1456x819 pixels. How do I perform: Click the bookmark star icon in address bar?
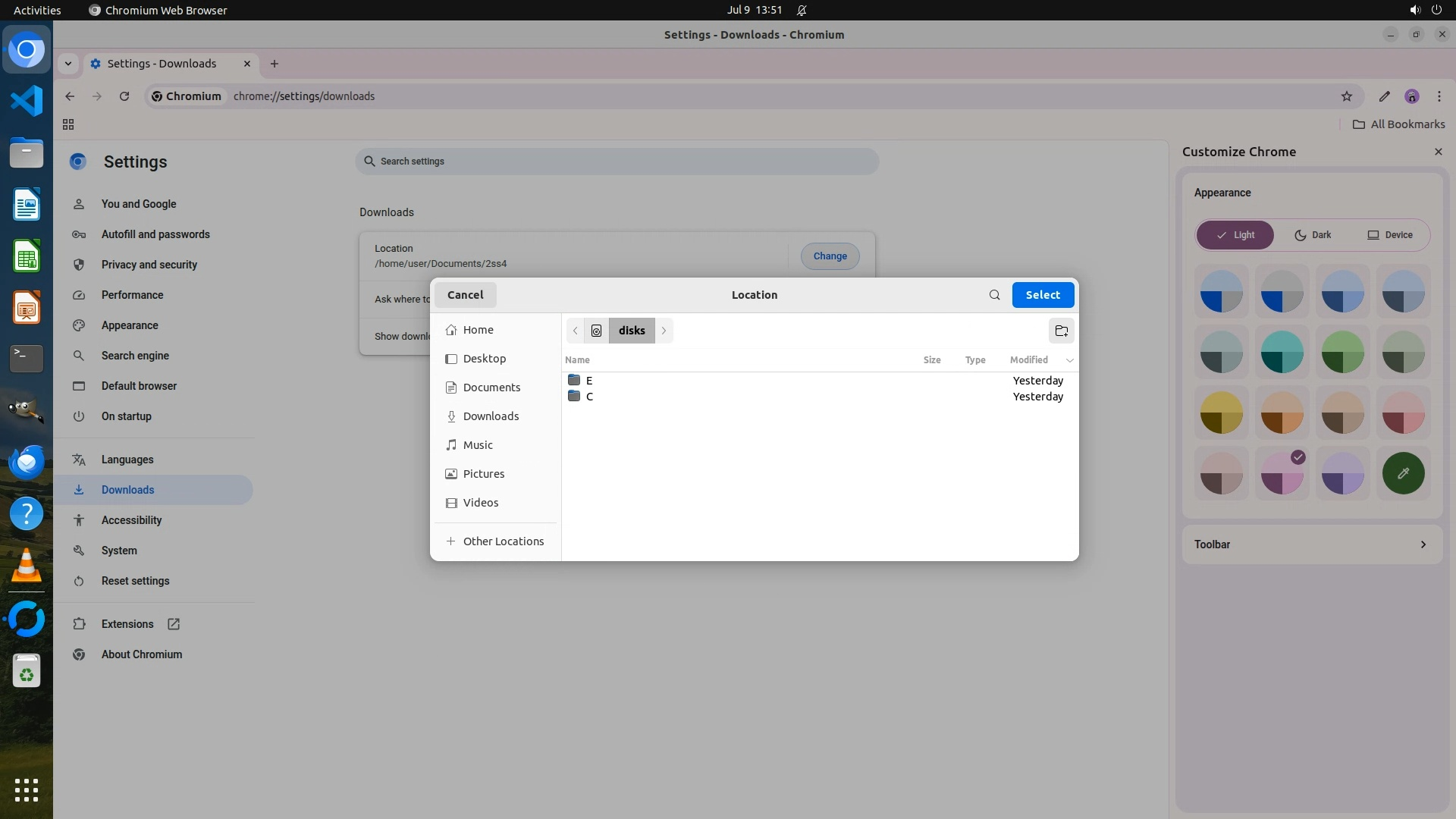coord(1346,96)
